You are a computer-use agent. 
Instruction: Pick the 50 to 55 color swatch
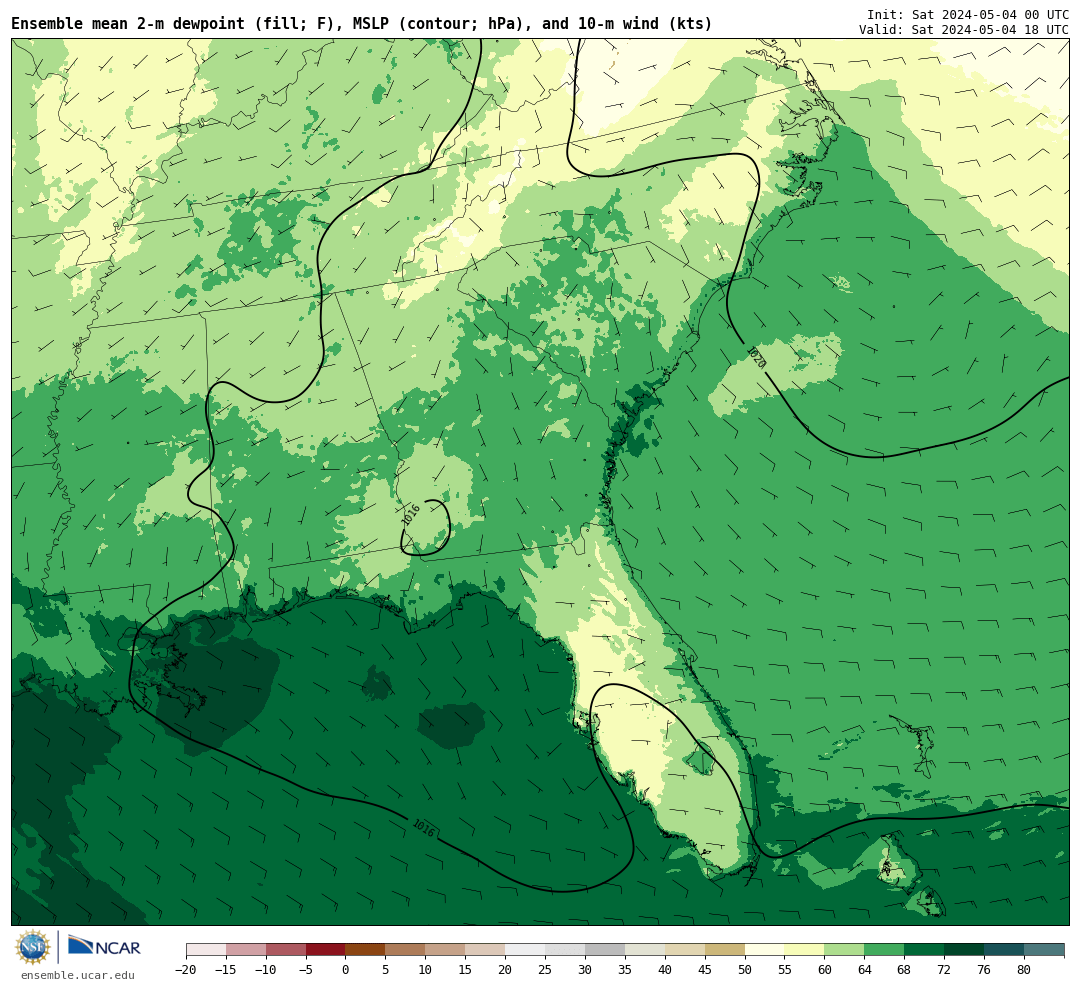(x=765, y=950)
